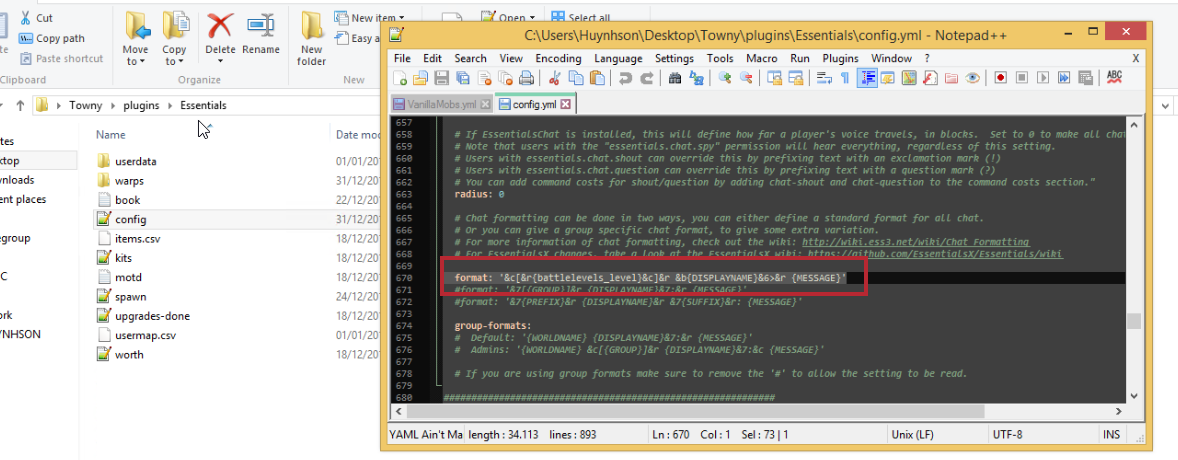The height and width of the screenshot is (460, 1178).
Task: Click the Find binoculars icon
Action: pyautogui.click(x=675, y=78)
